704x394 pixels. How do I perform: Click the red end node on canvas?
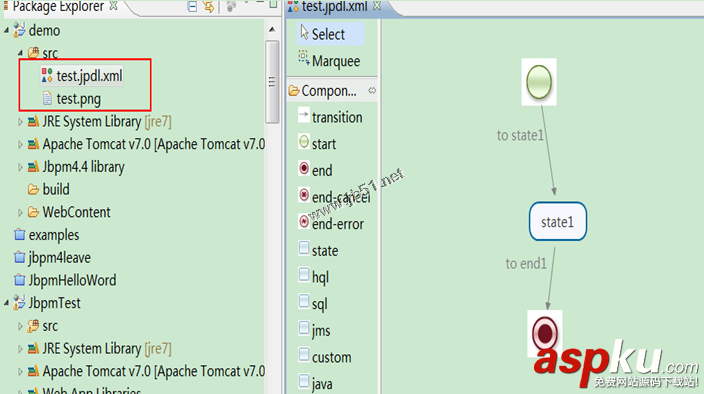[x=545, y=334]
